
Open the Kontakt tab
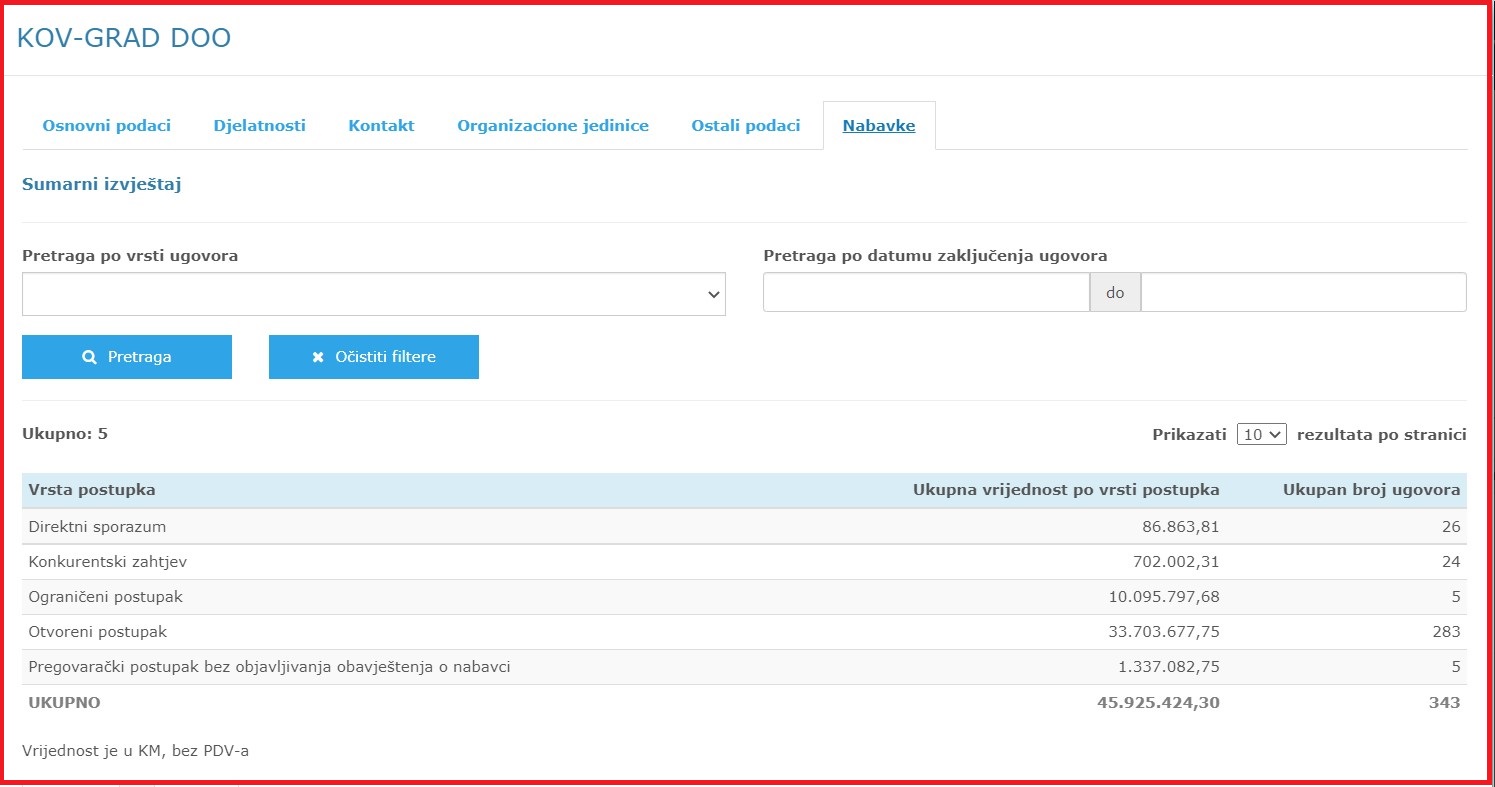[381, 126]
